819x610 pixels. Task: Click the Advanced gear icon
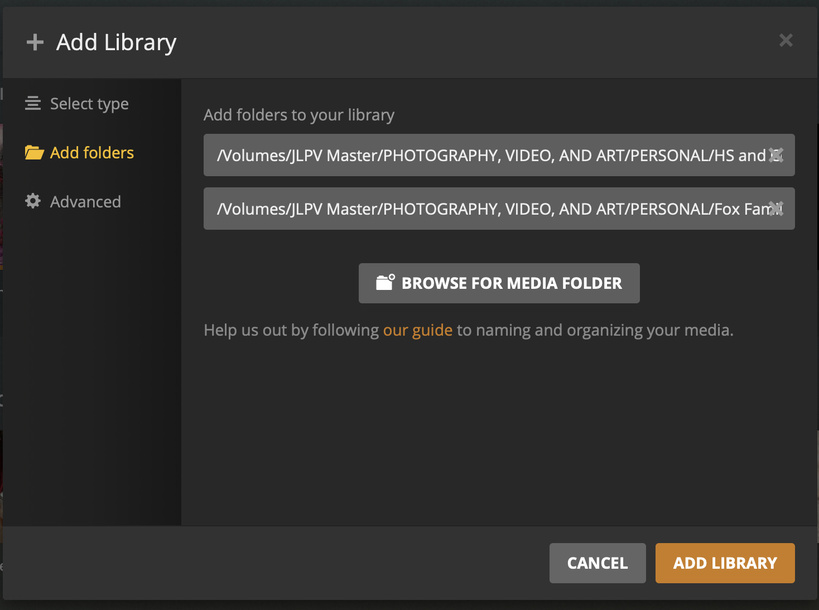tap(34, 202)
